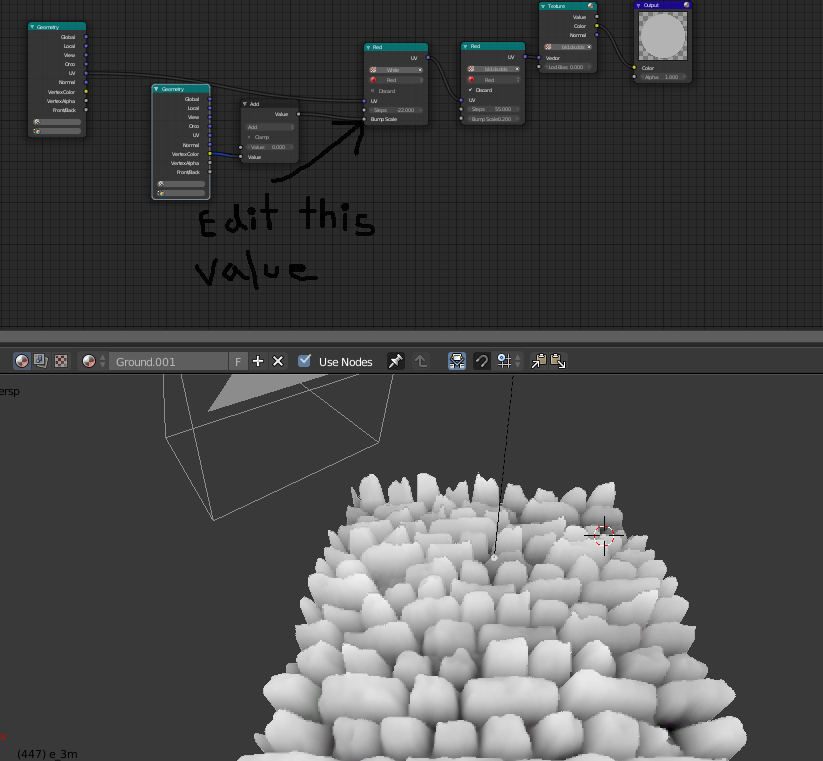Click the 'Output' node header title

(x=651, y=5)
